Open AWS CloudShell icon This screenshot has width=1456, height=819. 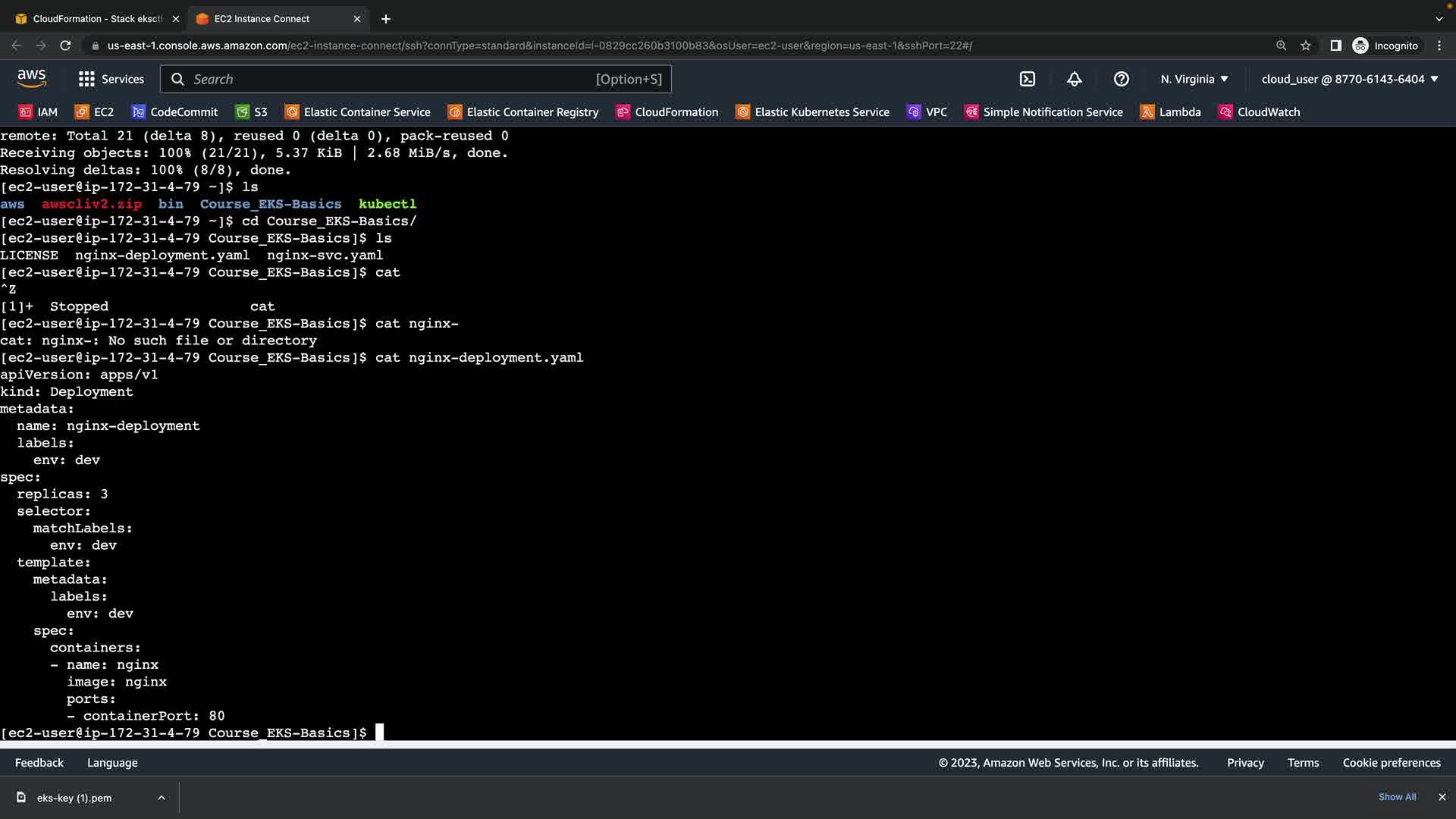click(x=1028, y=79)
